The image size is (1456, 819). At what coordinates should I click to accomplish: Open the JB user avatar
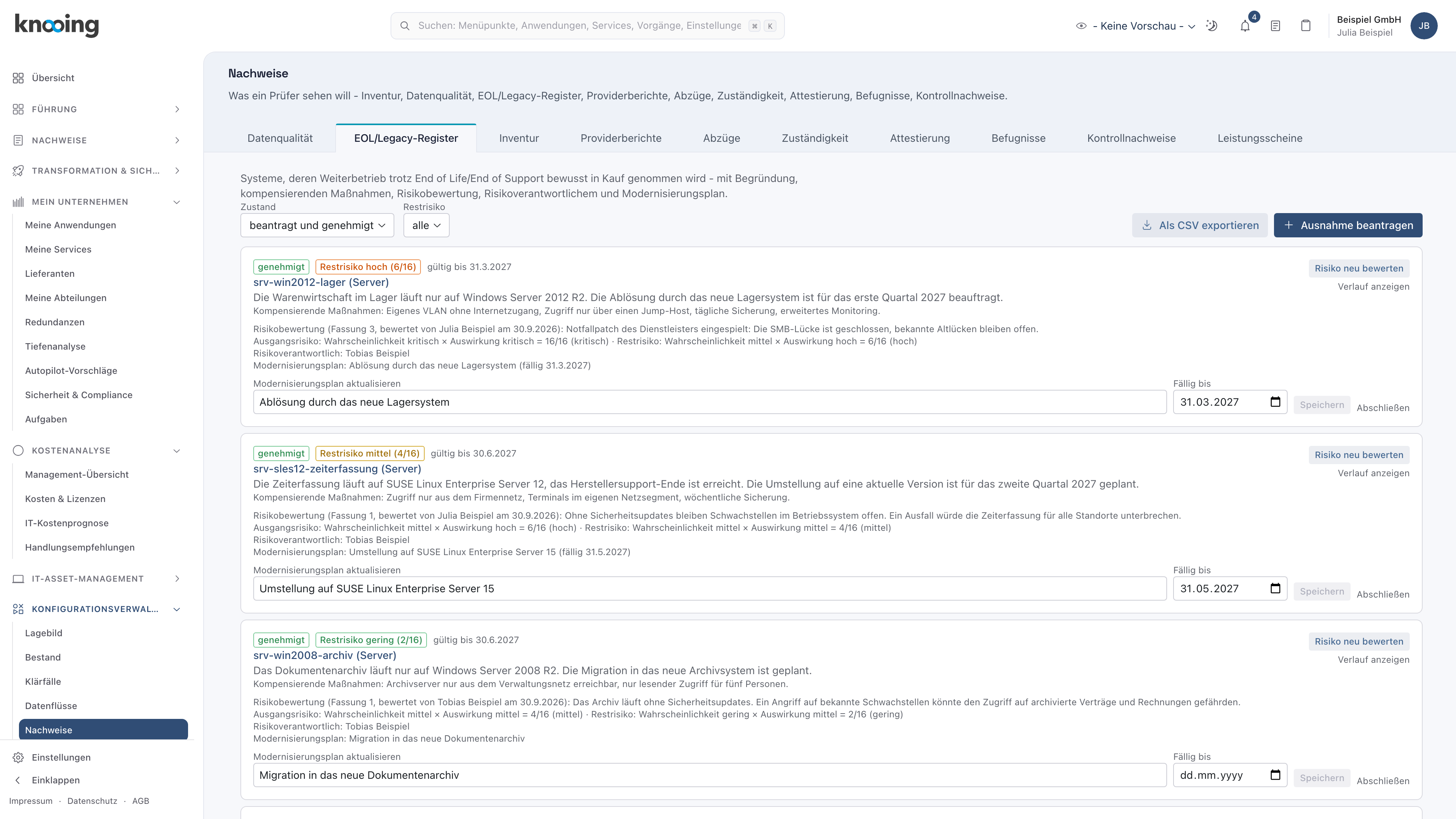click(x=1424, y=26)
